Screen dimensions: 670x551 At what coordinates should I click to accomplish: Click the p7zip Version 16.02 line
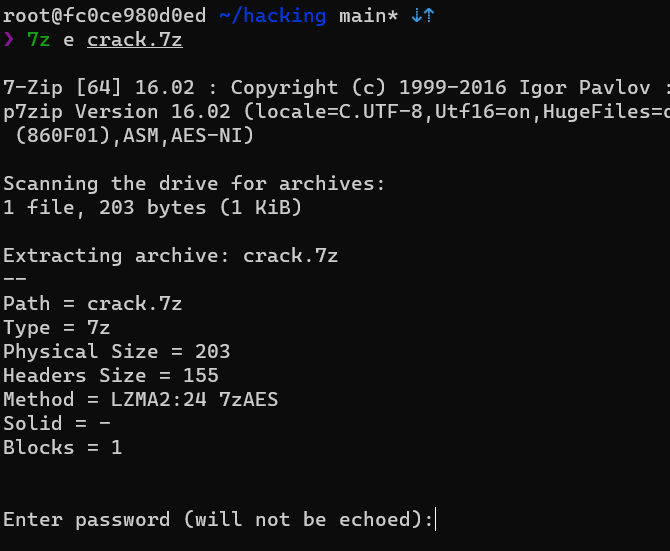[x=335, y=111]
